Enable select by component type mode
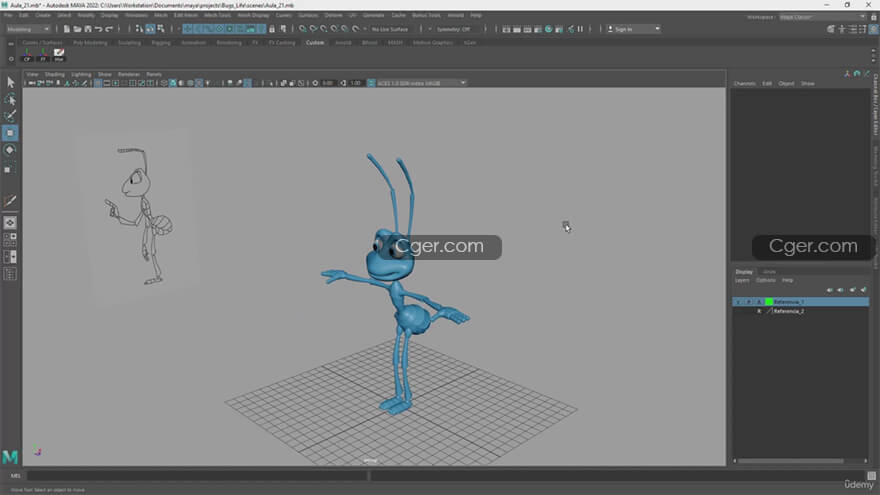 (x=161, y=29)
